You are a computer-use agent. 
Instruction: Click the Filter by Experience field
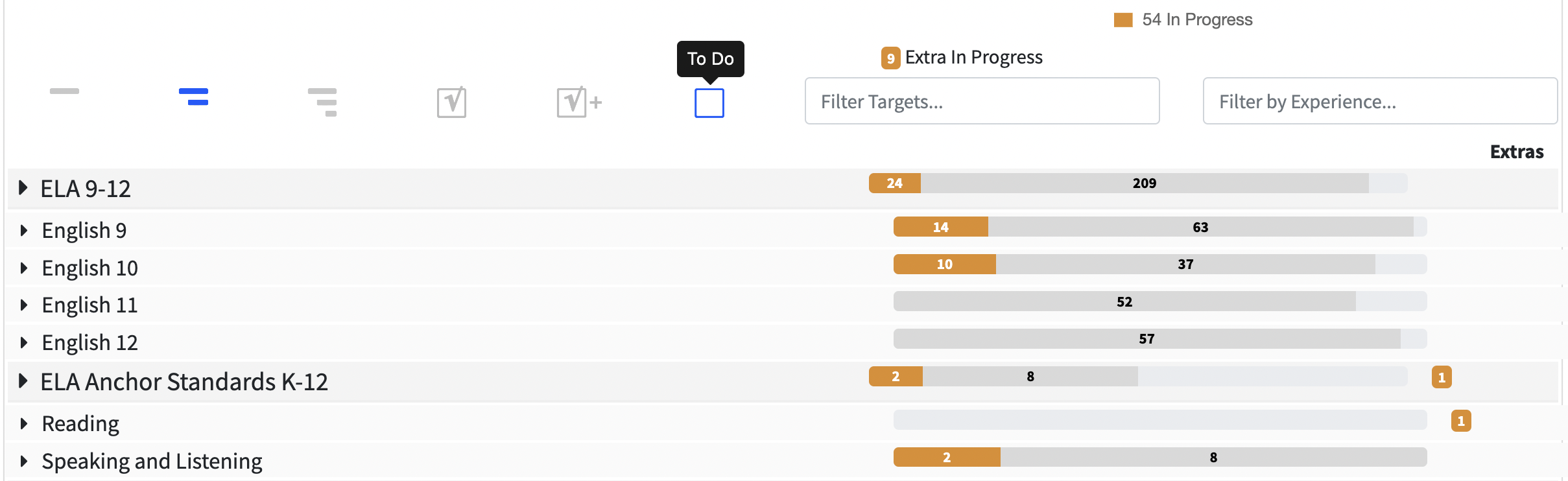1379,101
